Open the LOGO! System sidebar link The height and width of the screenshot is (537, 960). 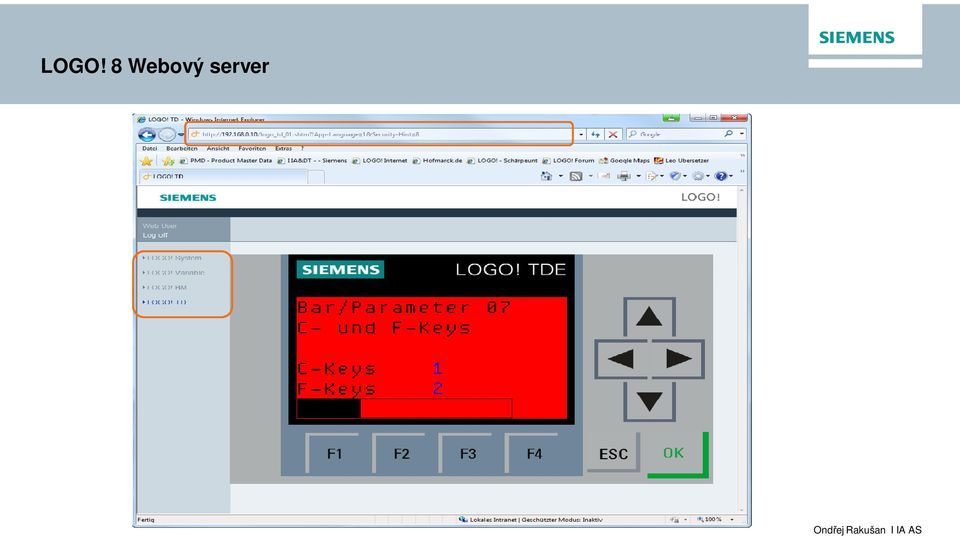coord(173,258)
